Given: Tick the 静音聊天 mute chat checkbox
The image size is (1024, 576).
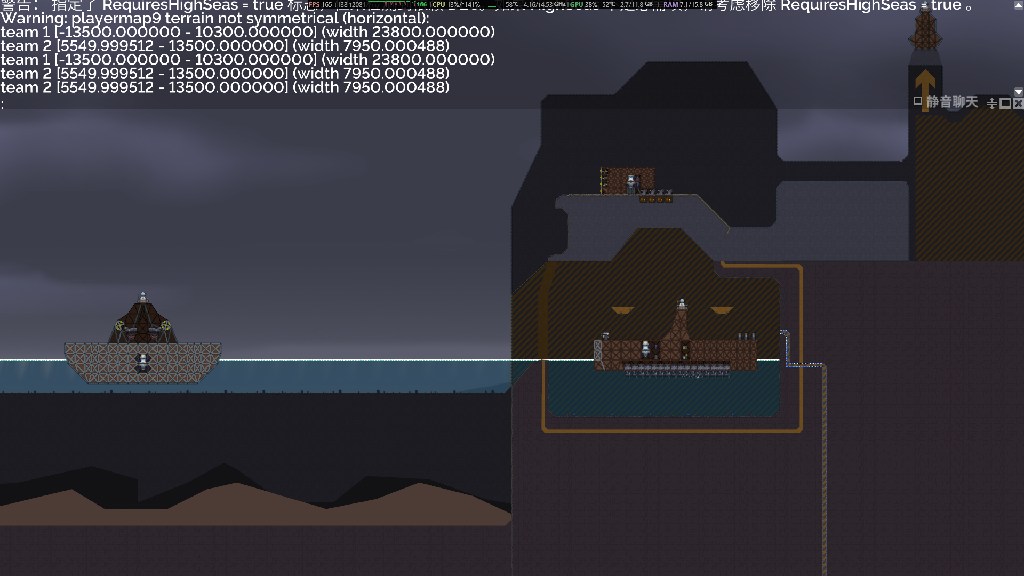Looking at the screenshot, I should [x=918, y=101].
